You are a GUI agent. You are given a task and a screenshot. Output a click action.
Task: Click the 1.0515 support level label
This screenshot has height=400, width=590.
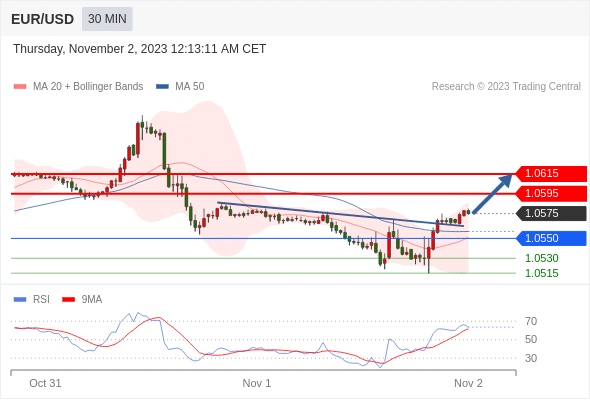coord(541,273)
